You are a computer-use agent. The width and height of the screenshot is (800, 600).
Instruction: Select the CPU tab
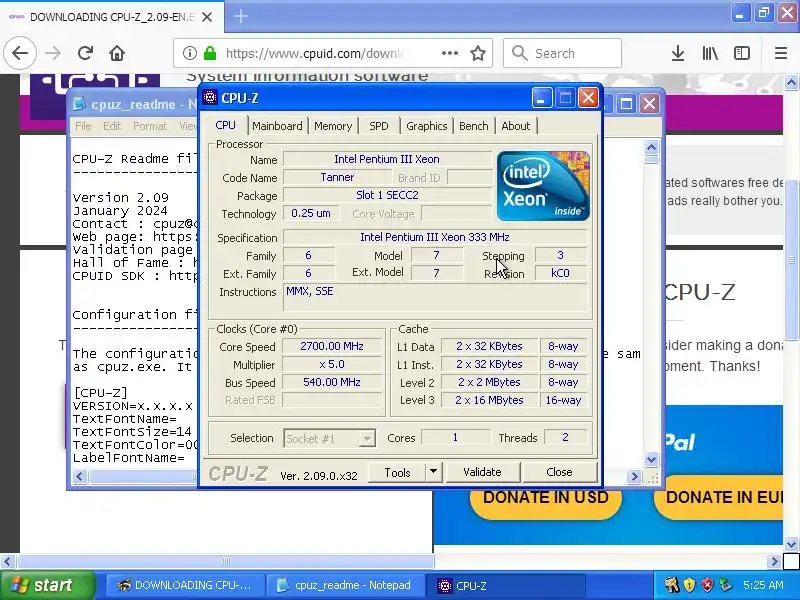pos(225,126)
